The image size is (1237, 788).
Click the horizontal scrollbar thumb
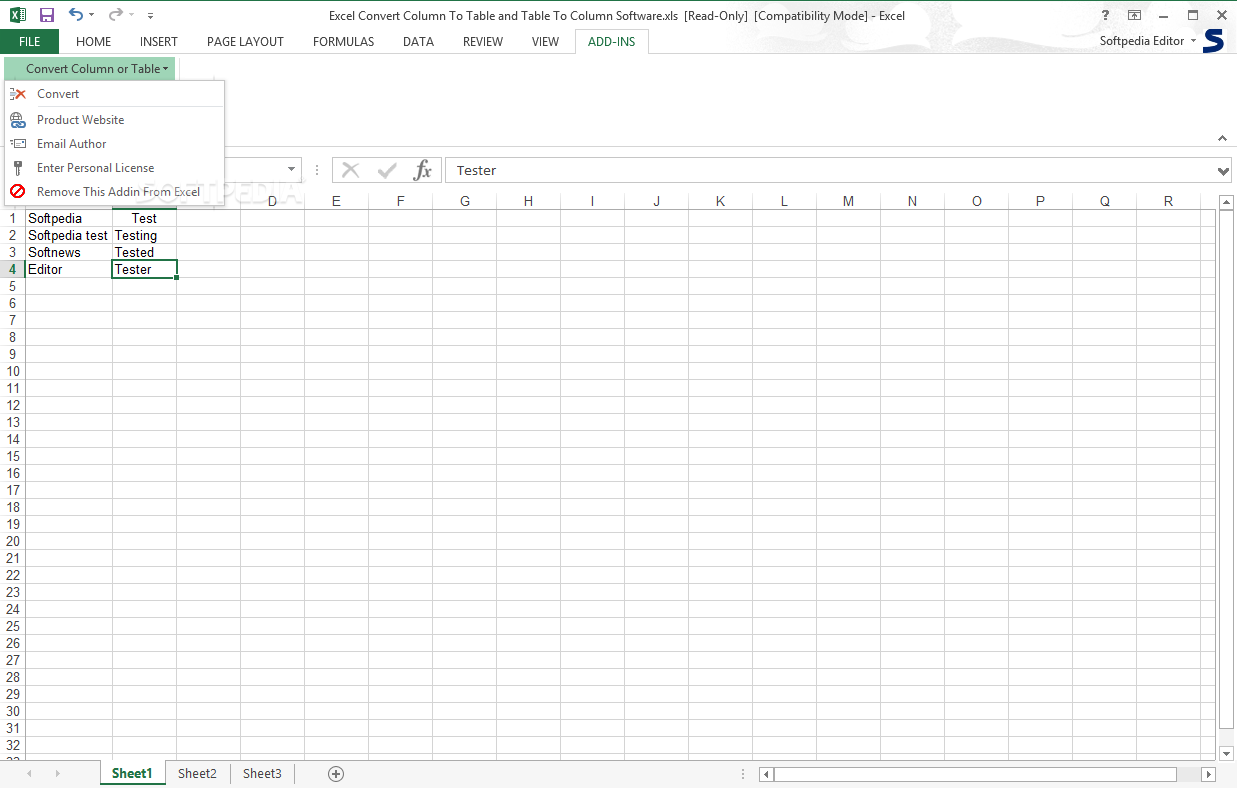point(975,774)
